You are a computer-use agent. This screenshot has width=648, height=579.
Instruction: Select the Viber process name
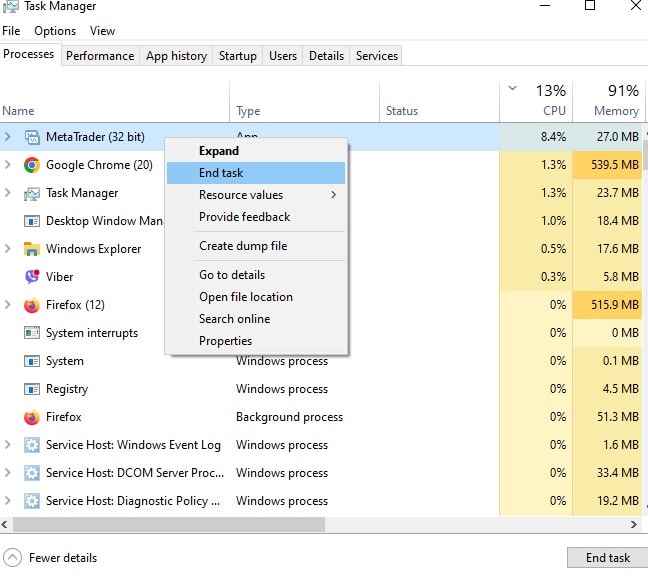pos(60,277)
